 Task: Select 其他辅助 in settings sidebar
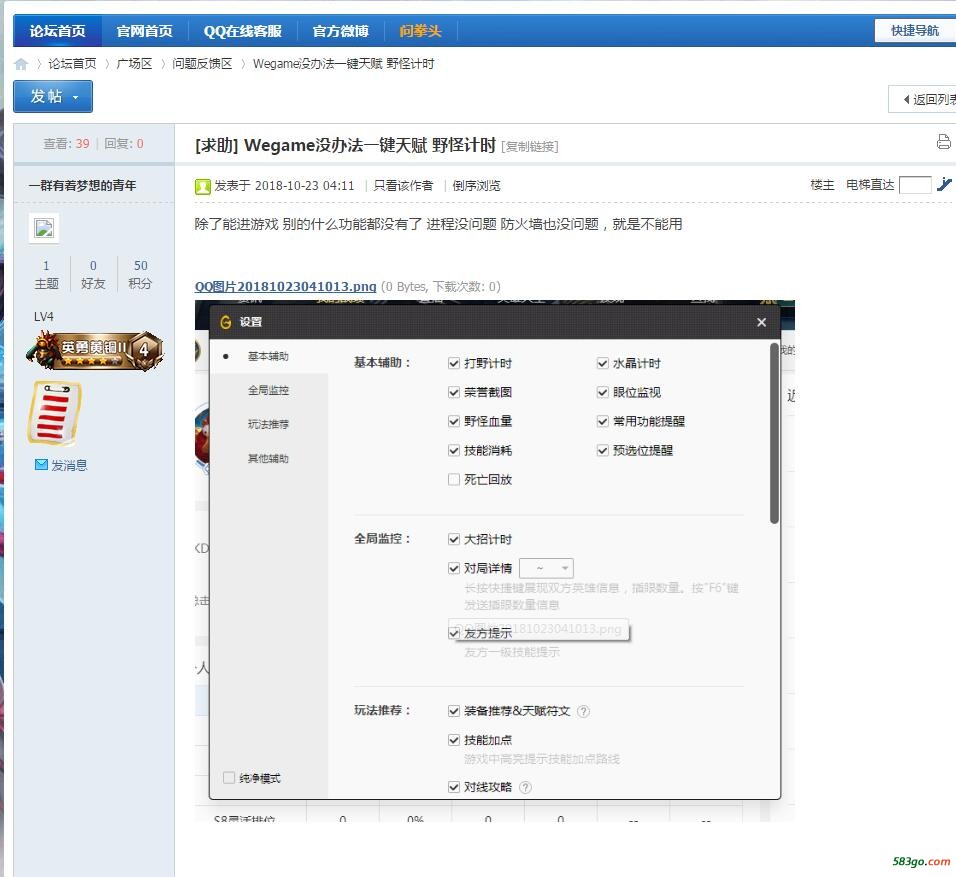(268, 459)
